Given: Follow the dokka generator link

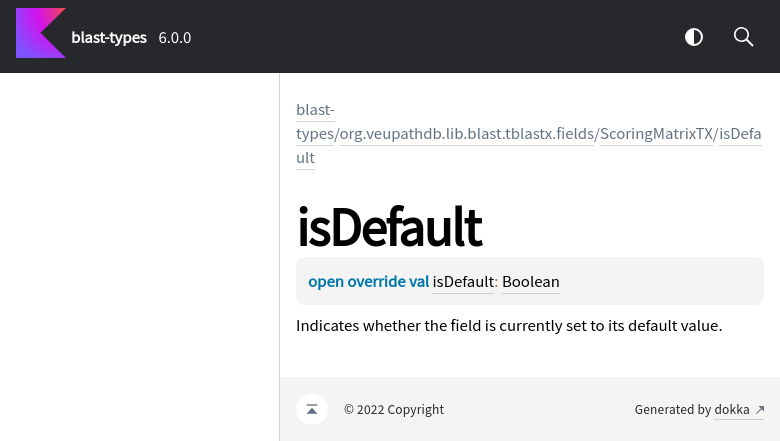Looking at the screenshot, I should pyautogui.click(x=732, y=410).
